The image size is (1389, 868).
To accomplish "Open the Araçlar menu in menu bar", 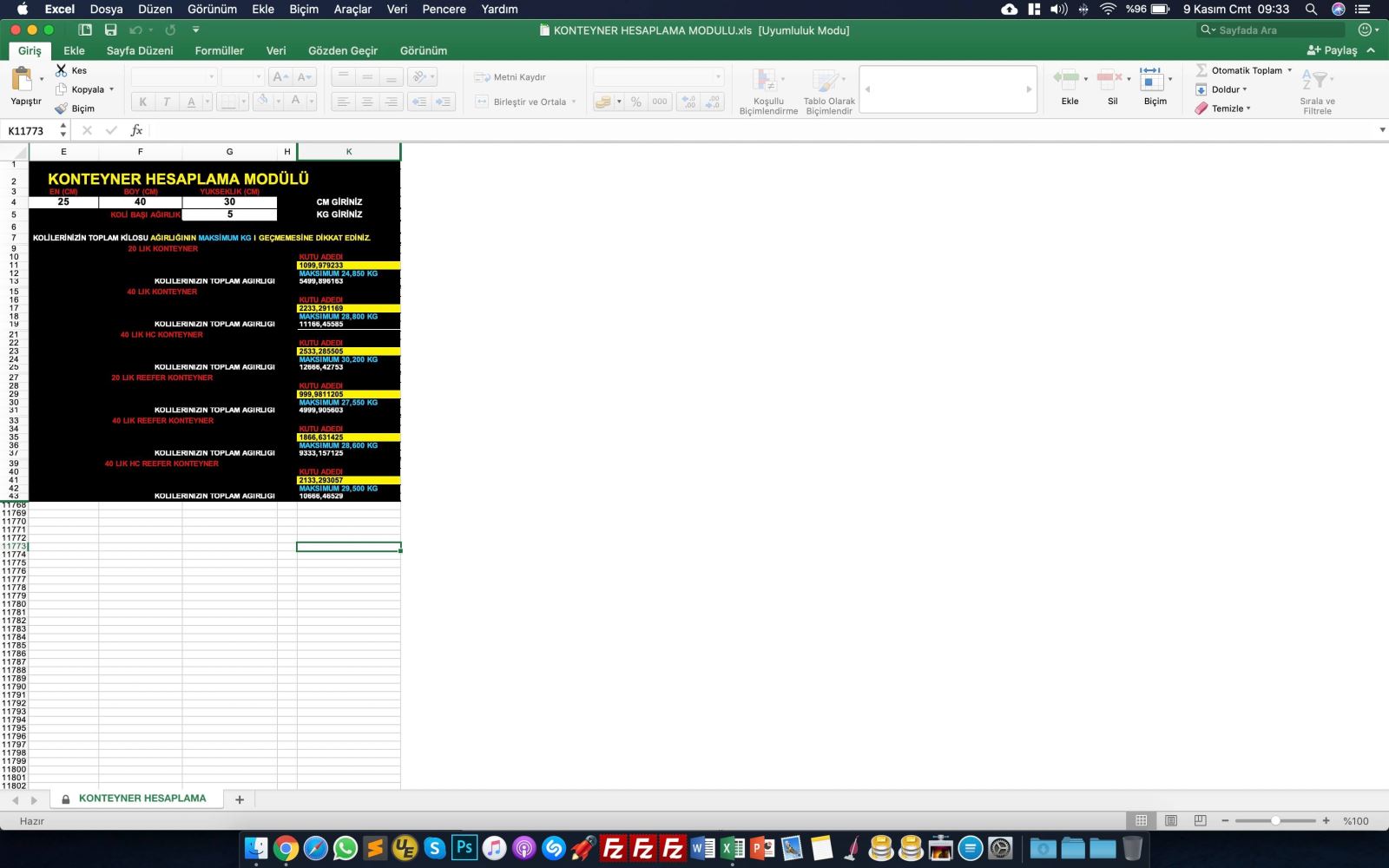I will coord(352,10).
